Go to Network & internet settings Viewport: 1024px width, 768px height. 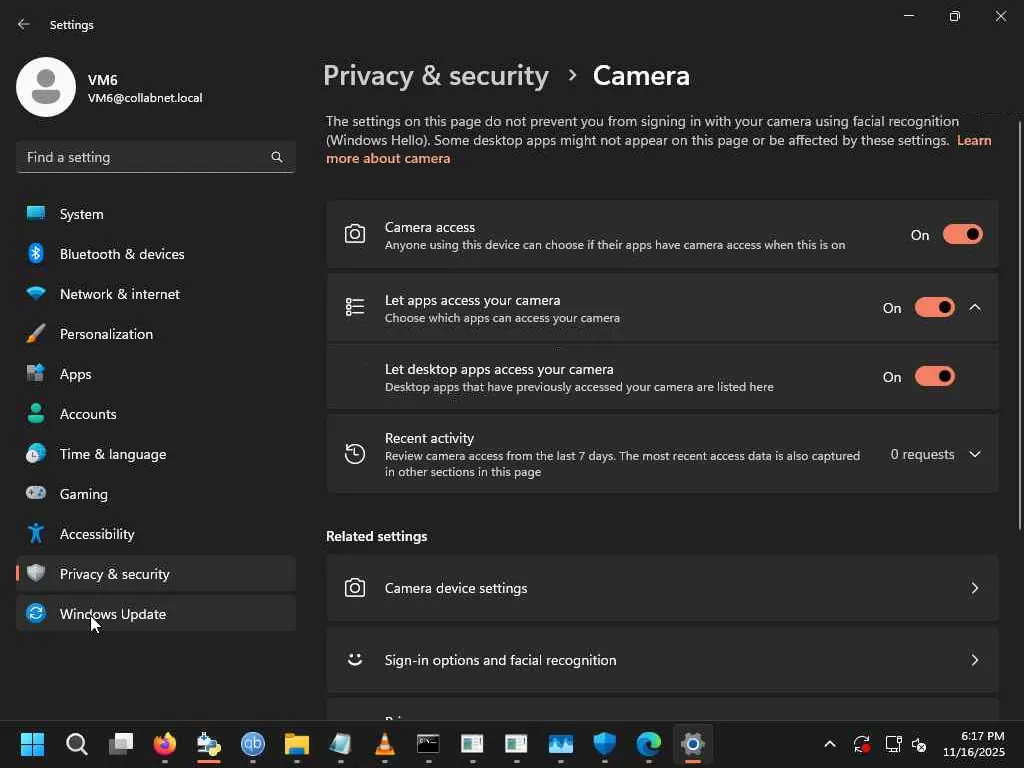120,294
